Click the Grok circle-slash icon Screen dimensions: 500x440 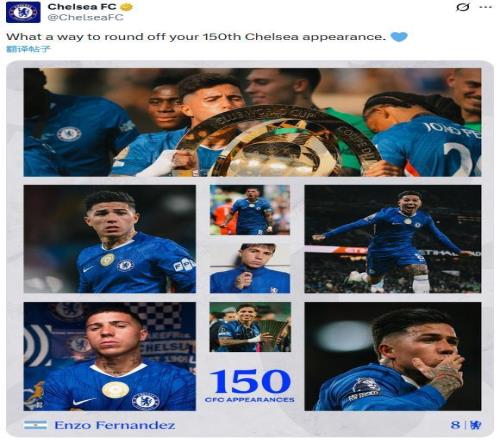[463, 7]
